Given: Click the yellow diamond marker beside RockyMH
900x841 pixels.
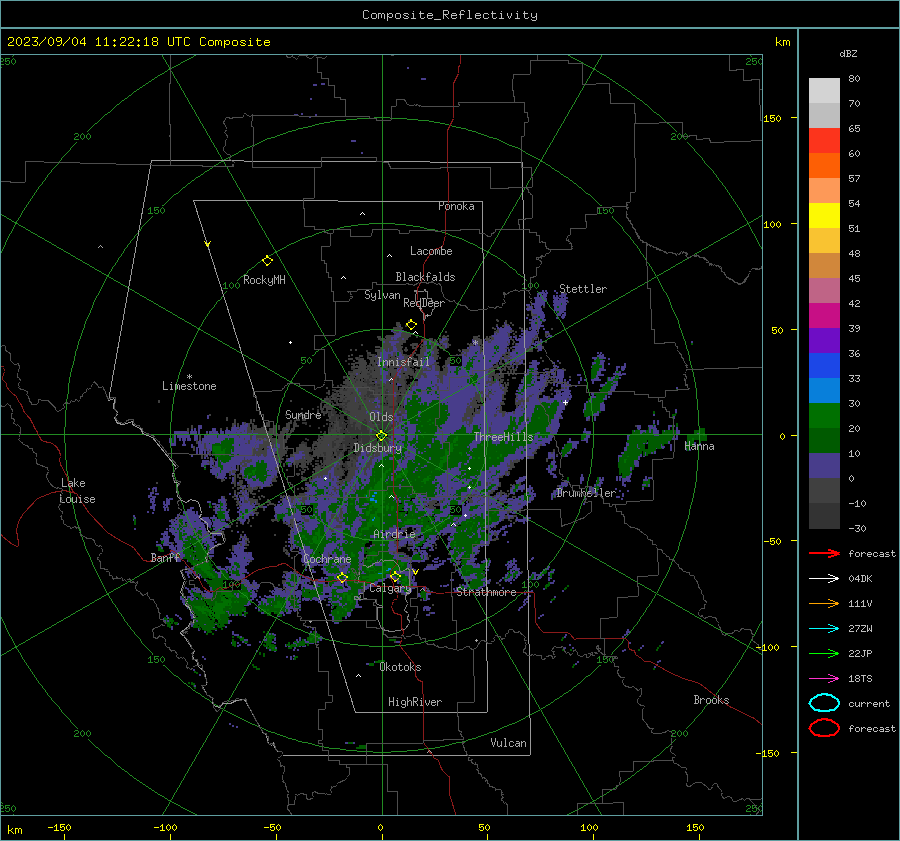Looking at the screenshot, I should (x=267, y=261).
